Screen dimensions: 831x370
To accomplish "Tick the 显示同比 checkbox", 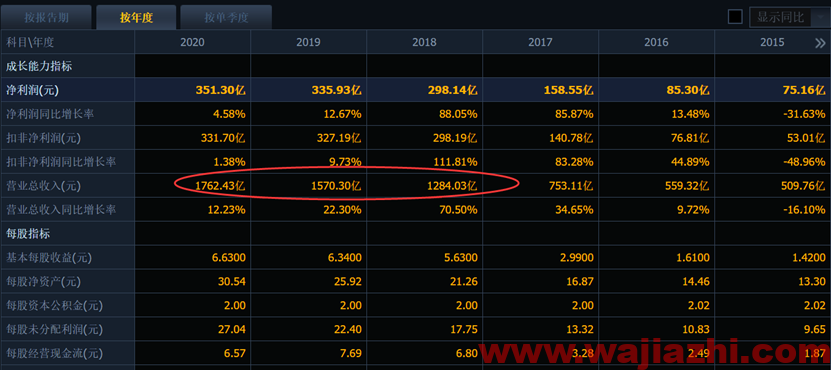I will point(735,17).
